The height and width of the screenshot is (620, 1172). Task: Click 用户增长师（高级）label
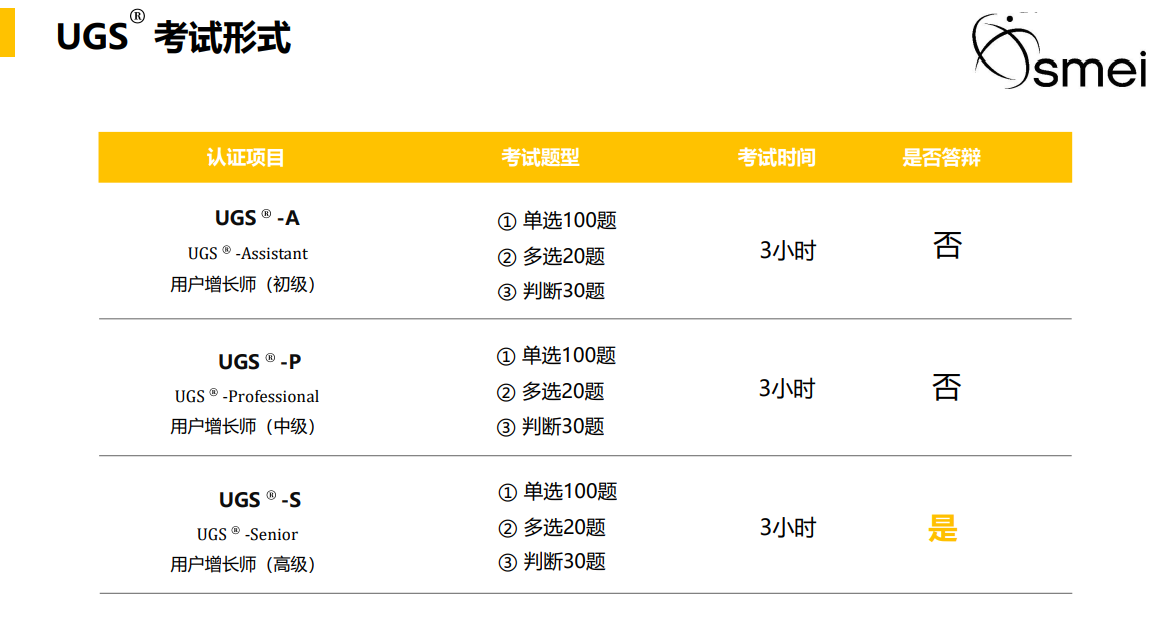244,564
